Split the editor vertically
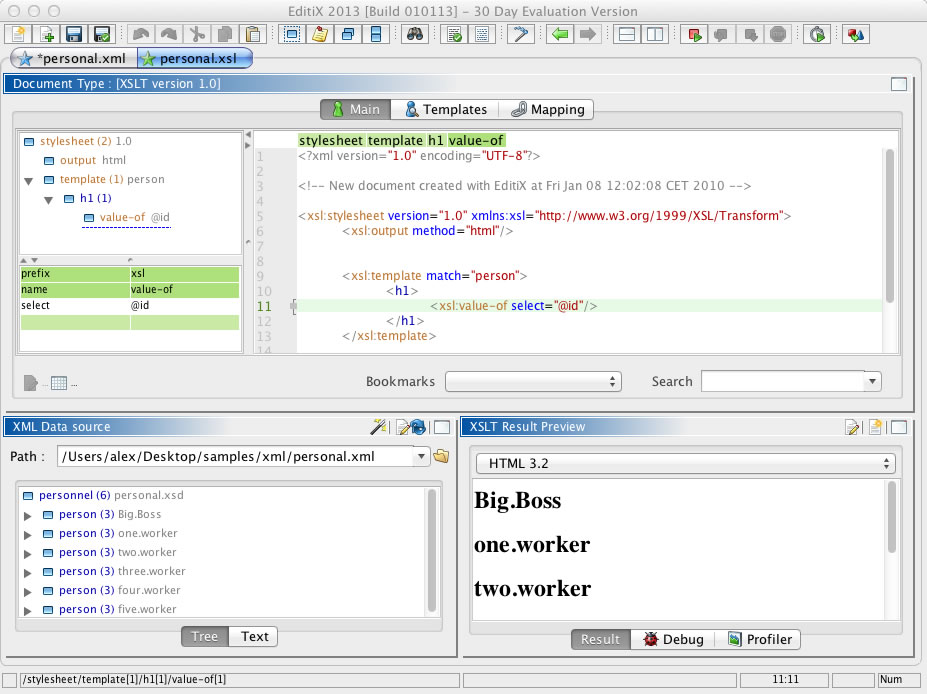The image size is (927, 694). point(654,34)
